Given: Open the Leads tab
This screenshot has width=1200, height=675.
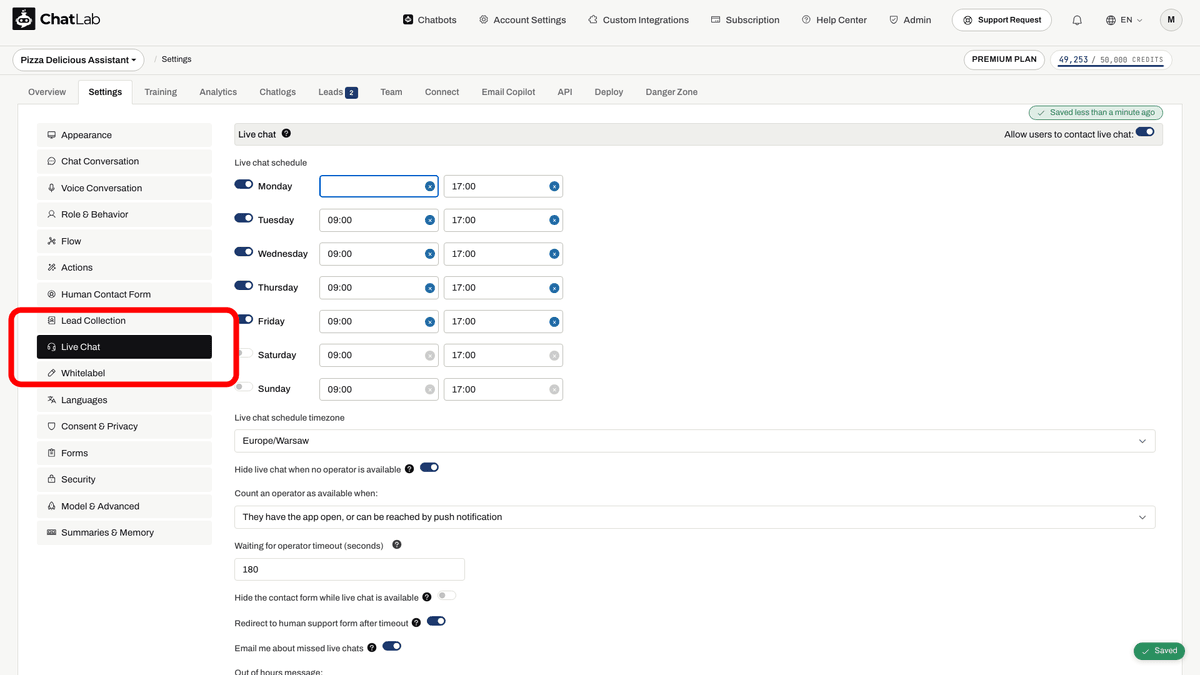Looking at the screenshot, I should [x=338, y=92].
